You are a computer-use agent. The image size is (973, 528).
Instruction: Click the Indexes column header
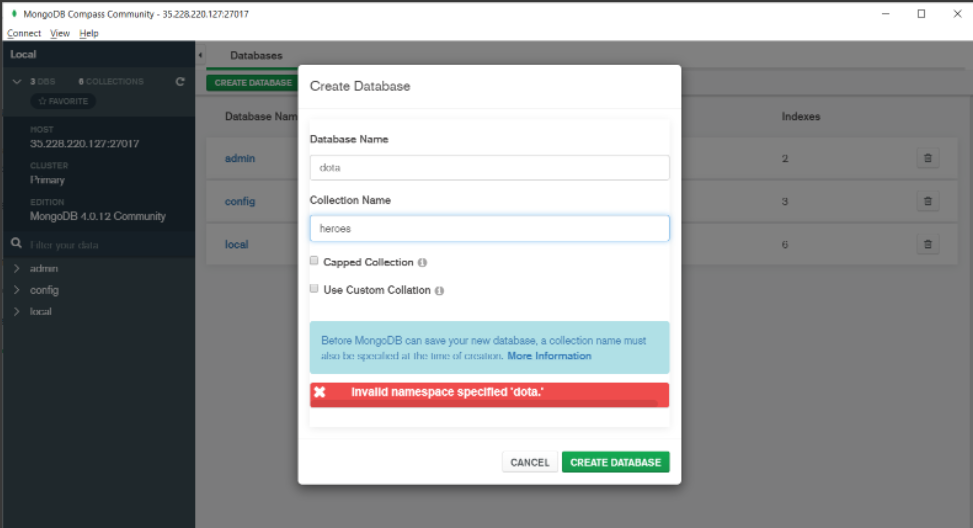click(x=800, y=117)
